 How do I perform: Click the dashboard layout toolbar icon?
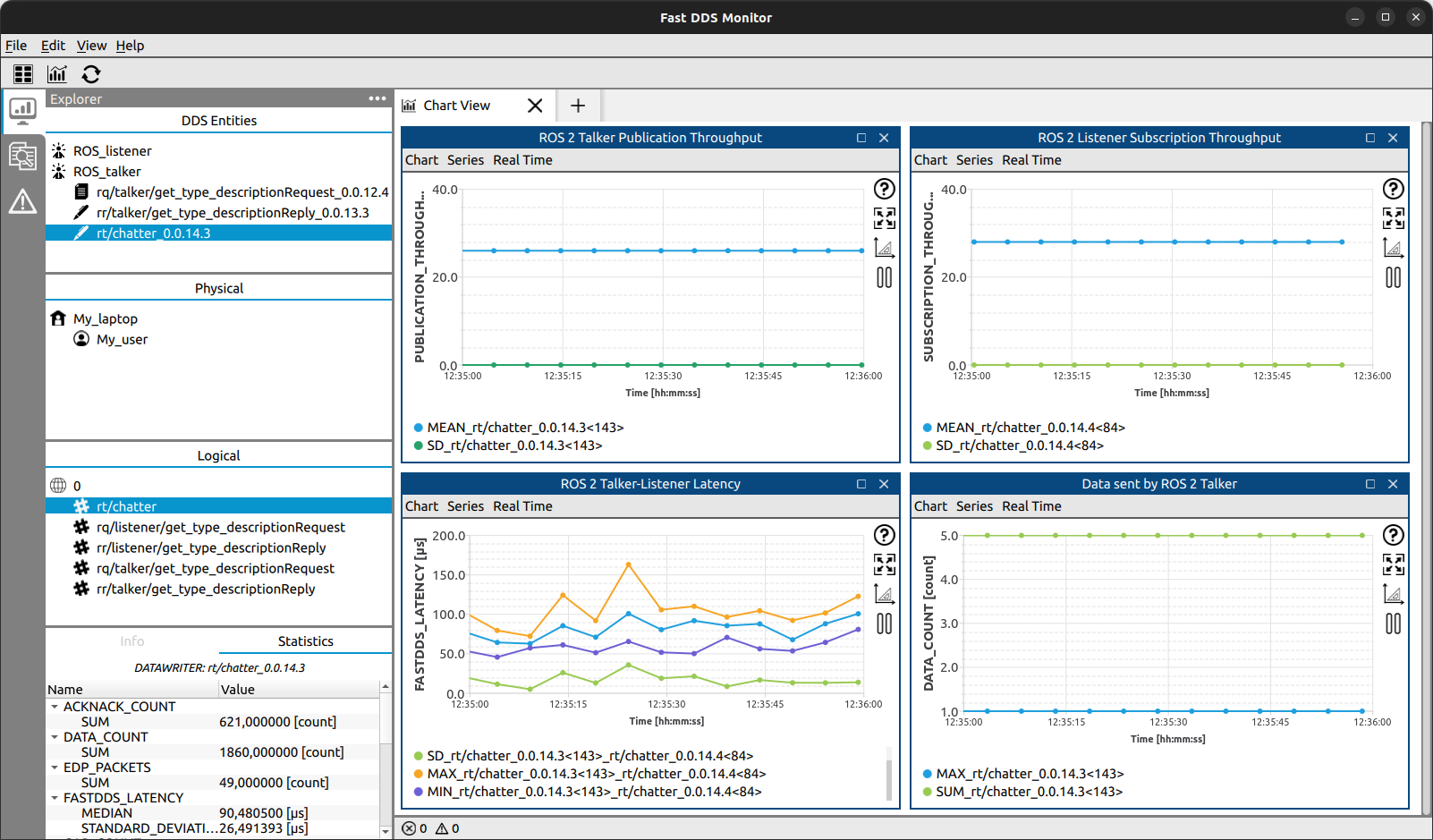point(23,74)
